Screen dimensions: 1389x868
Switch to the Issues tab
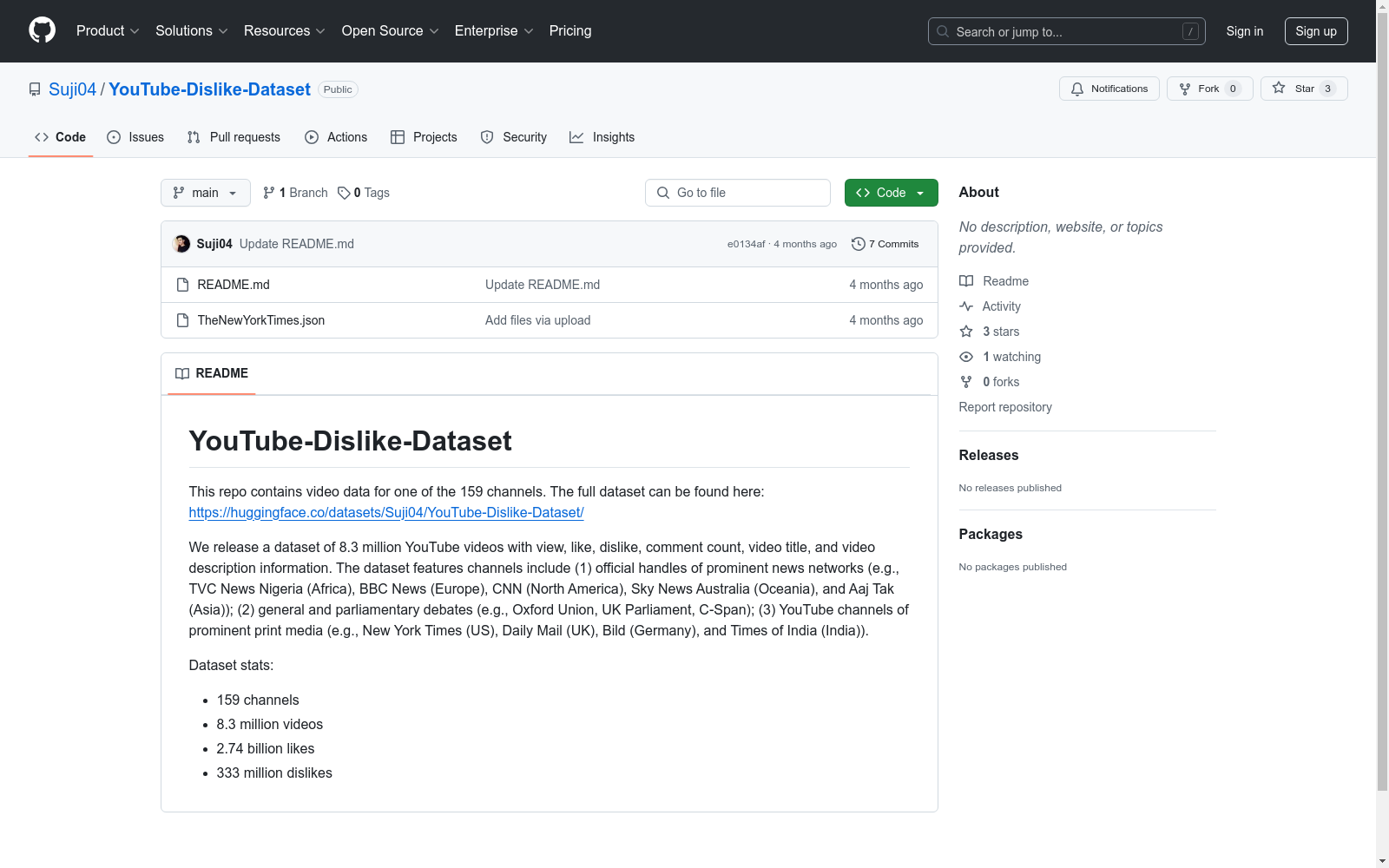tap(135, 137)
